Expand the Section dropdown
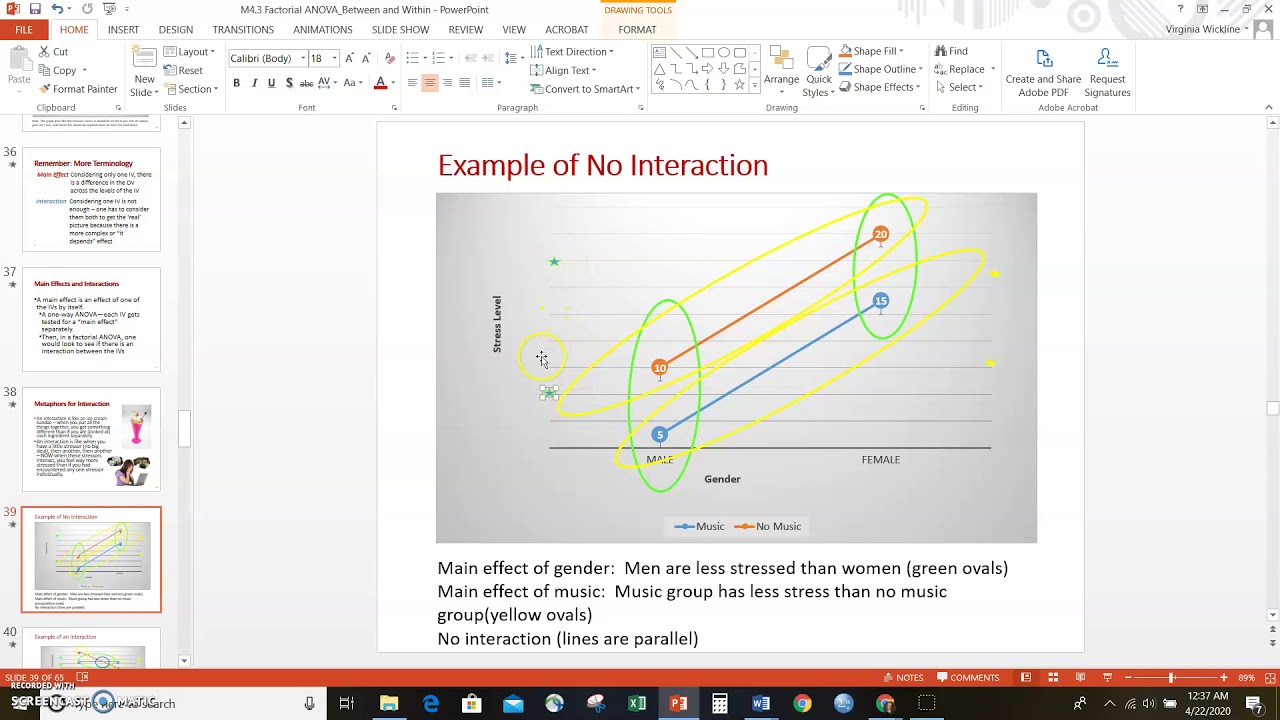Image resolution: width=1280 pixels, height=720 pixels. coord(191,89)
